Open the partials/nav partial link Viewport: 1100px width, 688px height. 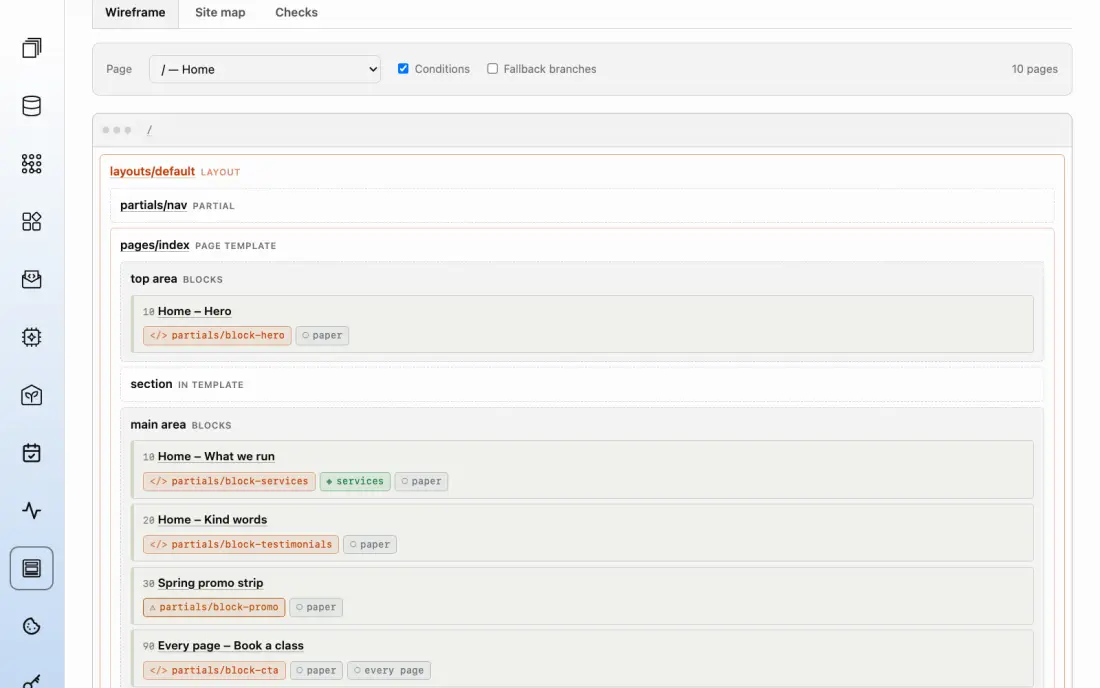(x=154, y=205)
